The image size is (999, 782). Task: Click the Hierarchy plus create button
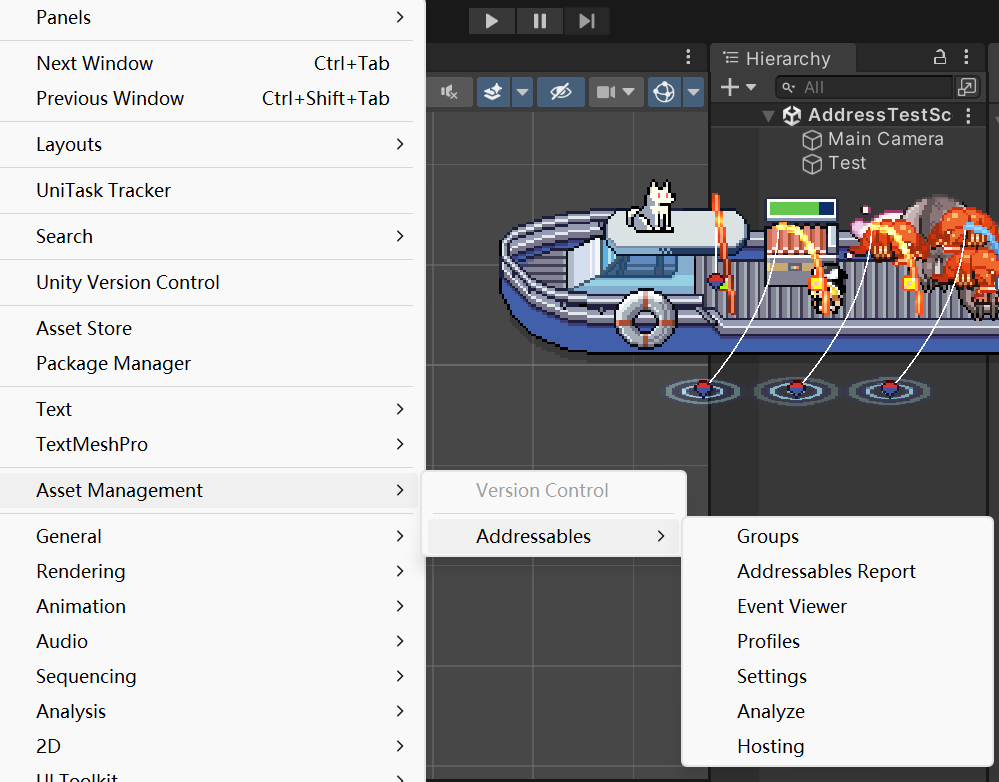pos(729,87)
